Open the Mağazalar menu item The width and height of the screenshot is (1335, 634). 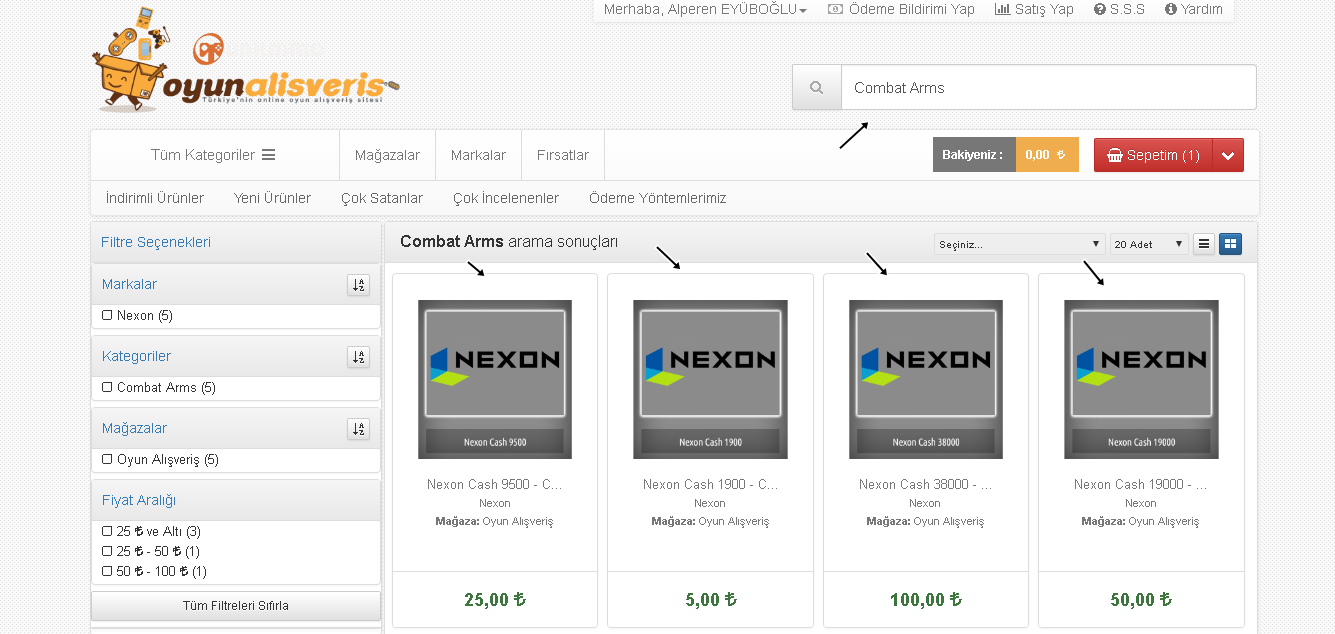point(388,155)
